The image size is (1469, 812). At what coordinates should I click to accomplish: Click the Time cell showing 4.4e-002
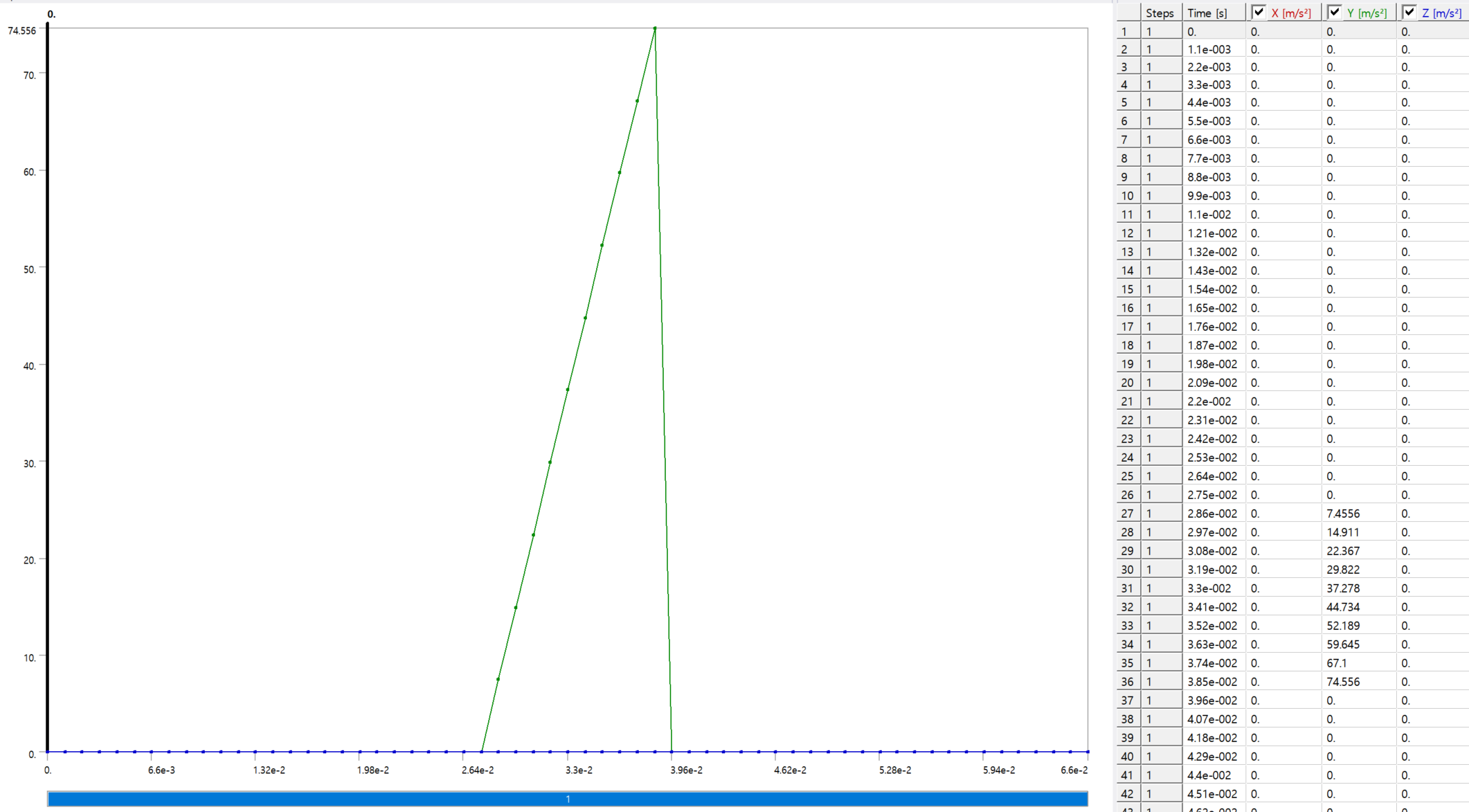[1209, 775]
